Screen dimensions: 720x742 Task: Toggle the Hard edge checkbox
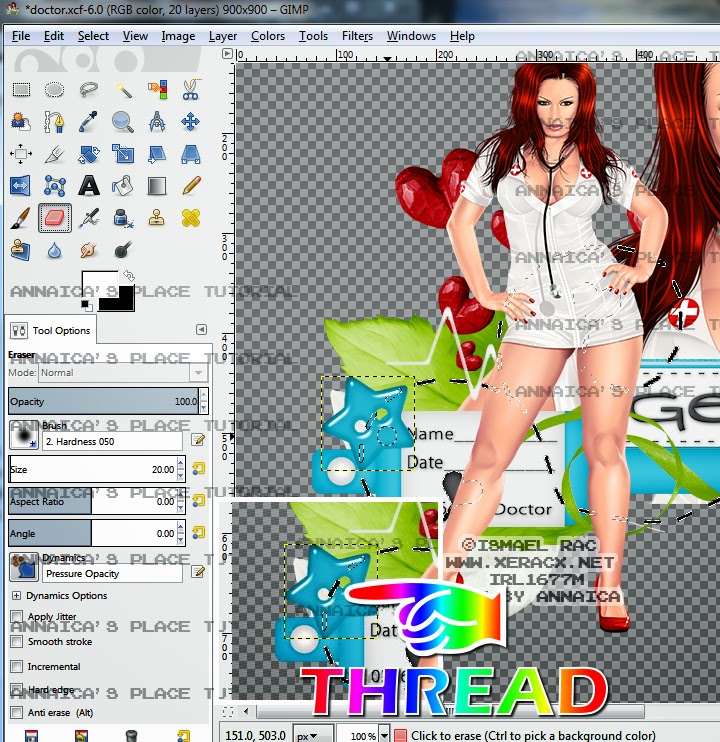[x=17, y=689]
